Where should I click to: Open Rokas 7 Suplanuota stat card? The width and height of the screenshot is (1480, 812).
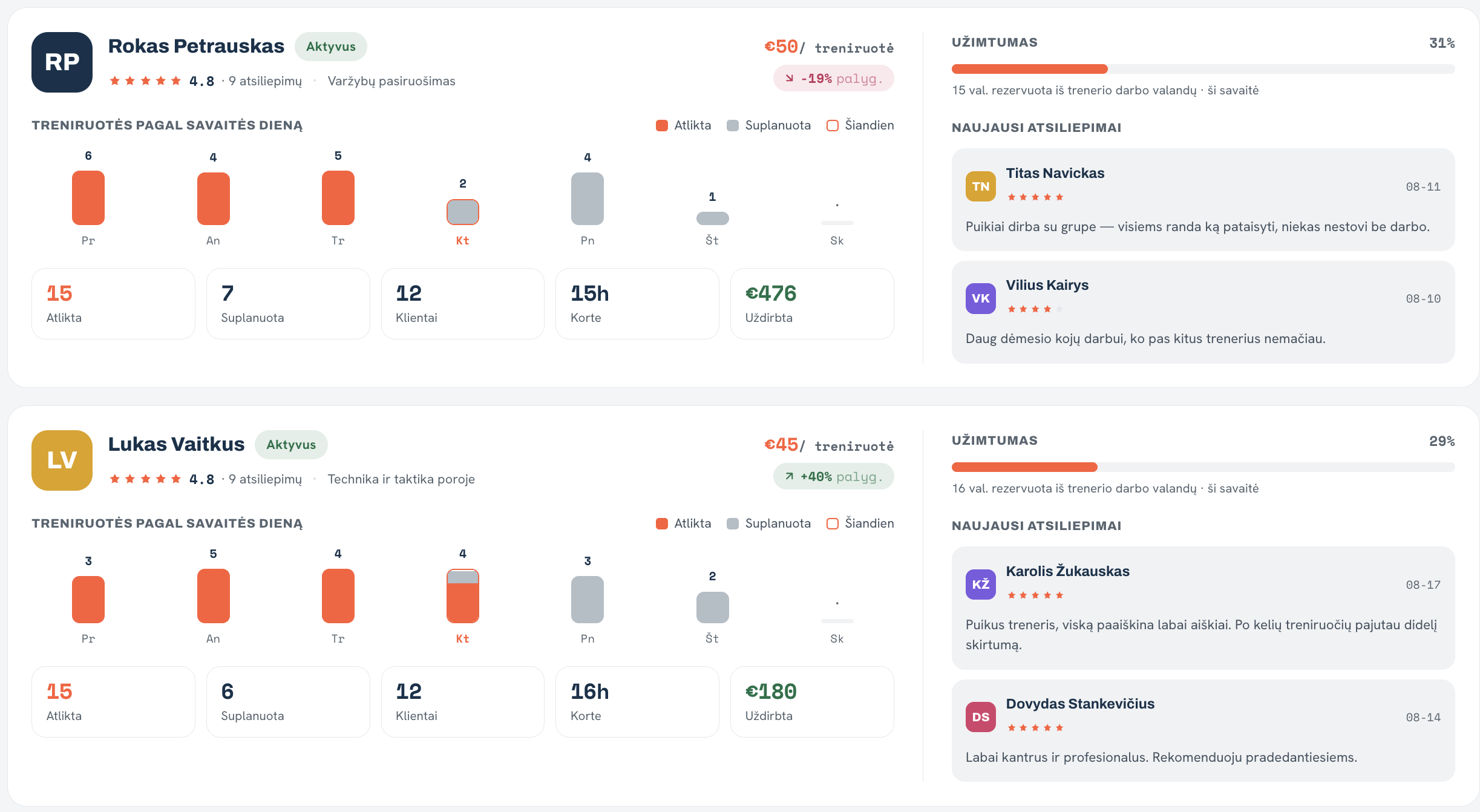288,304
